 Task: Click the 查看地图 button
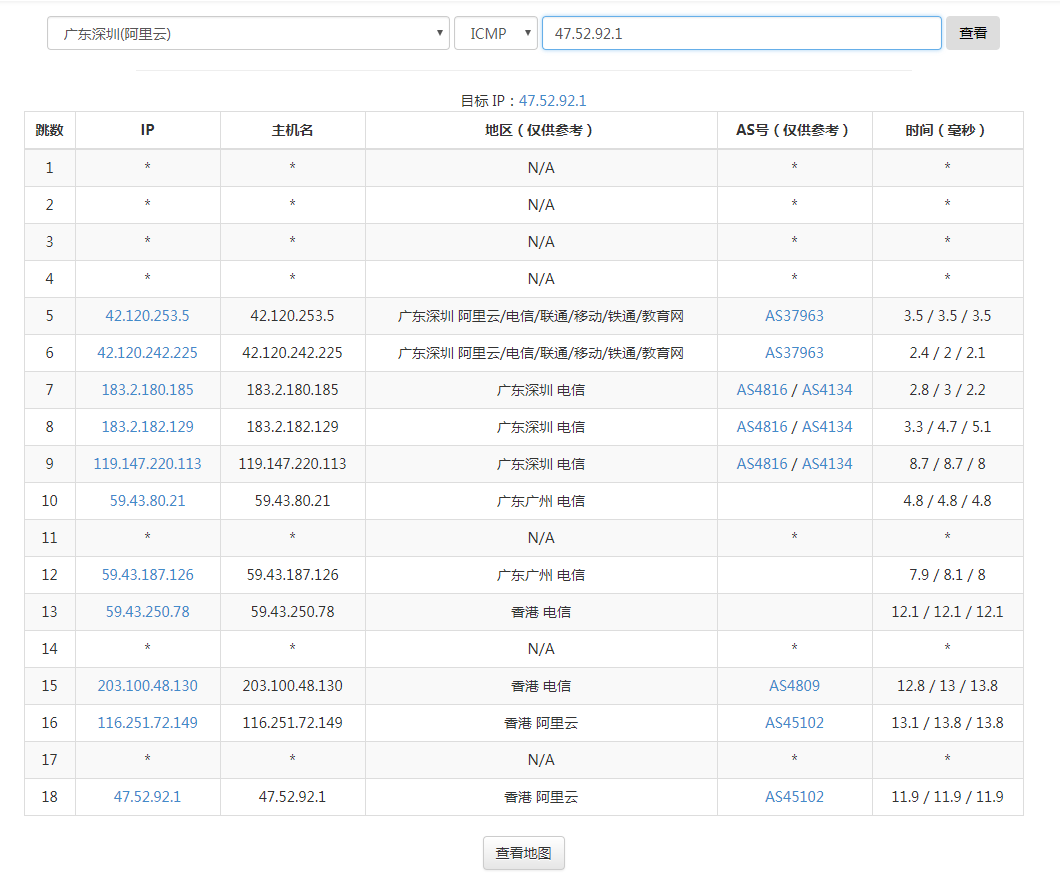(x=523, y=853)
